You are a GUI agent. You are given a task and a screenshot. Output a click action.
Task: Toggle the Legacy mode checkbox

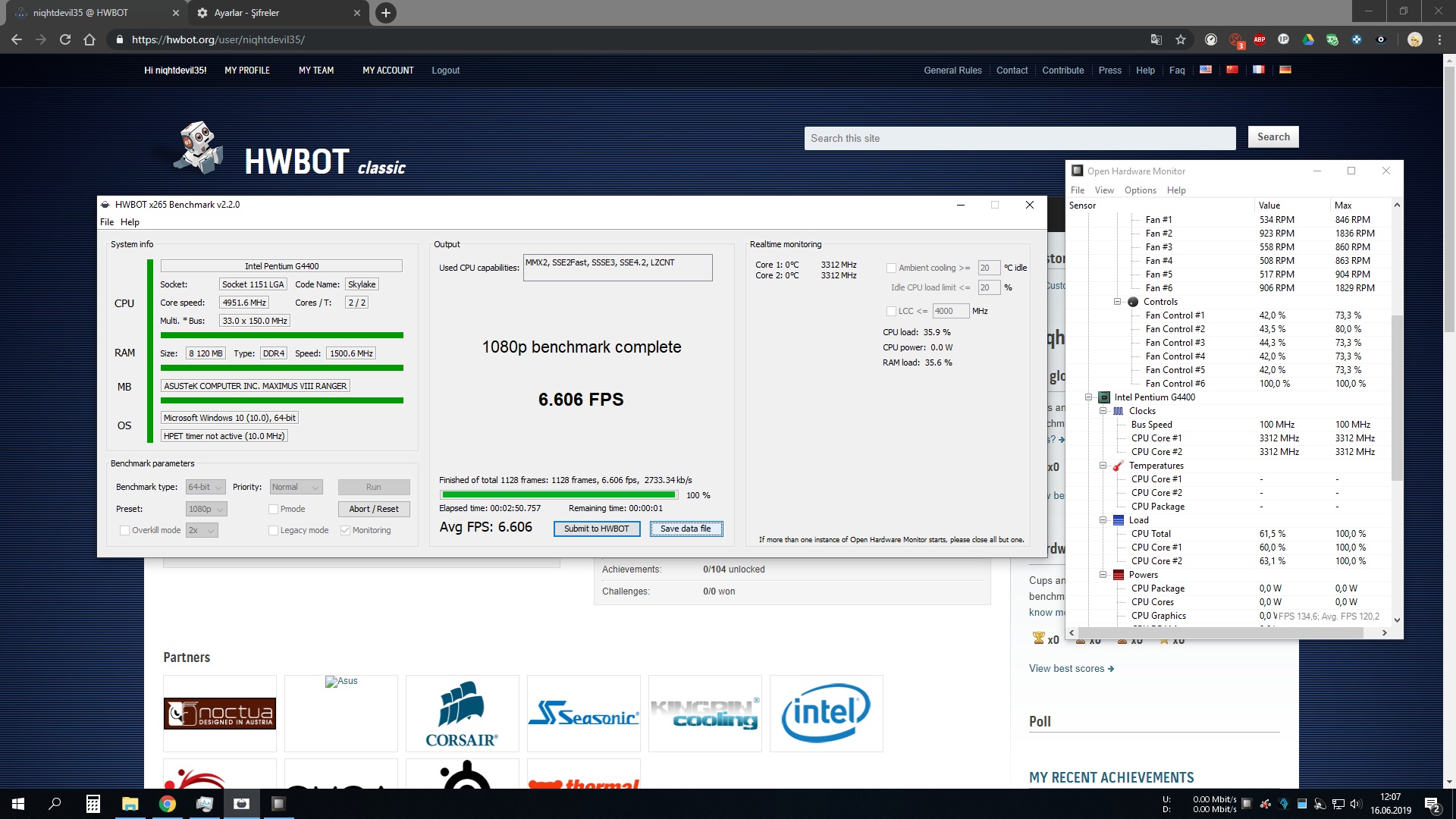[x=273, y=530]
